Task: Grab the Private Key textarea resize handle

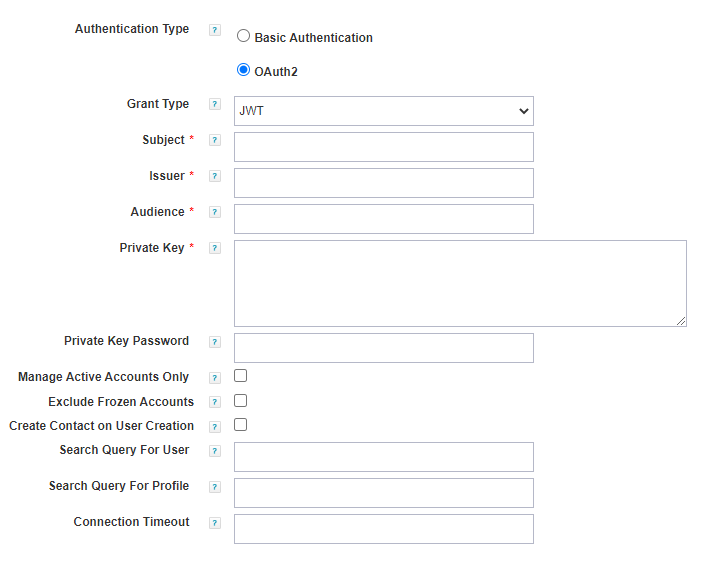Action: pyautogui.click(x=681, y=321)
